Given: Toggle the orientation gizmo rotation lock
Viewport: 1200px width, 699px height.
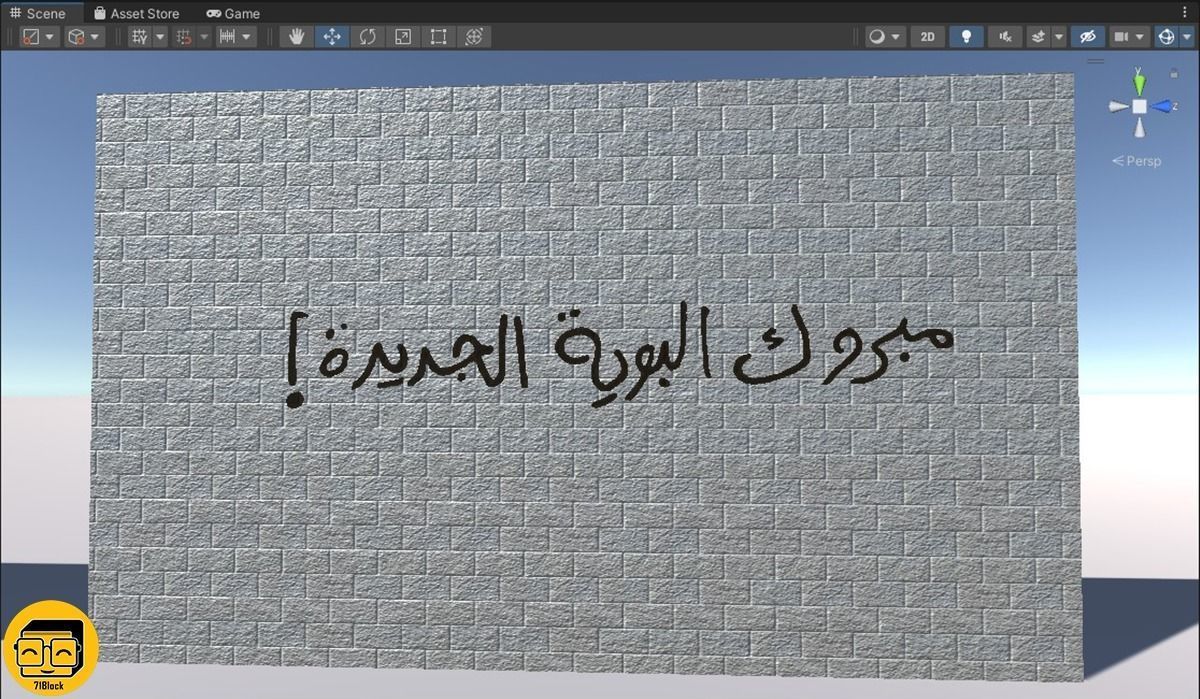Looking at the screenshot, I should click(x=1174, y=73).
